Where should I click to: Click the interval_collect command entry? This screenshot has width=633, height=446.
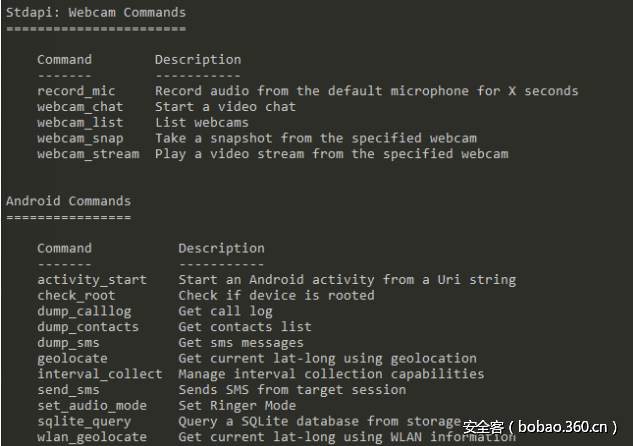(99, 374)
